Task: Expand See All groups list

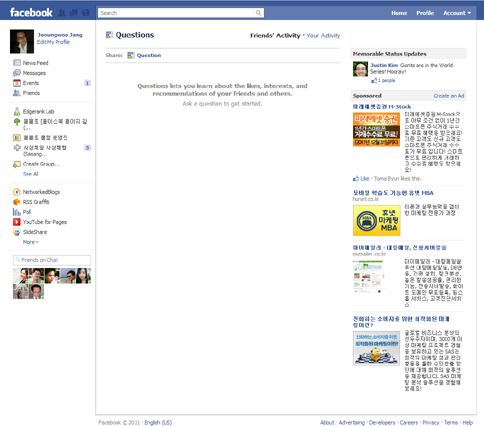Action: coord(31,174)
